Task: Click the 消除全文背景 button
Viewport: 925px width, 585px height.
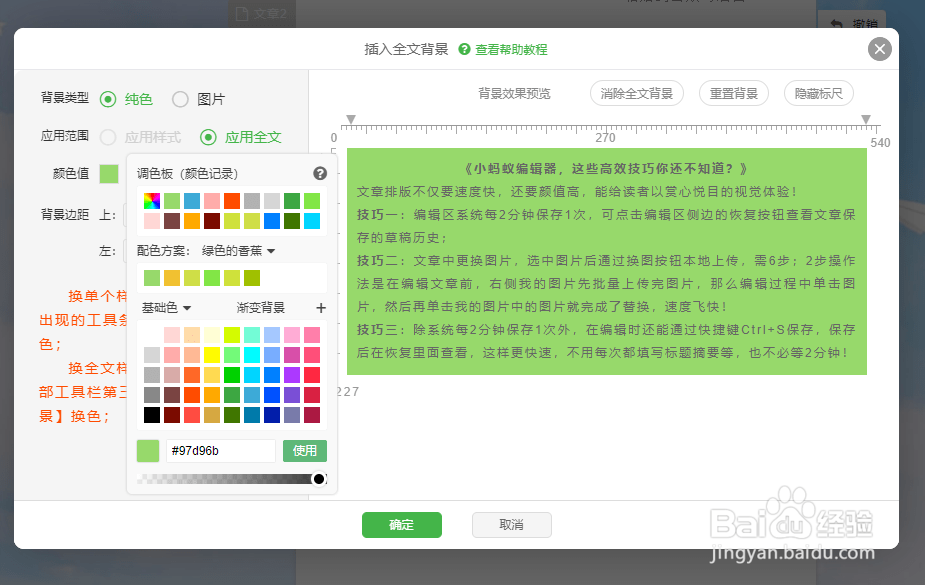Action: (x=636, y=93)
